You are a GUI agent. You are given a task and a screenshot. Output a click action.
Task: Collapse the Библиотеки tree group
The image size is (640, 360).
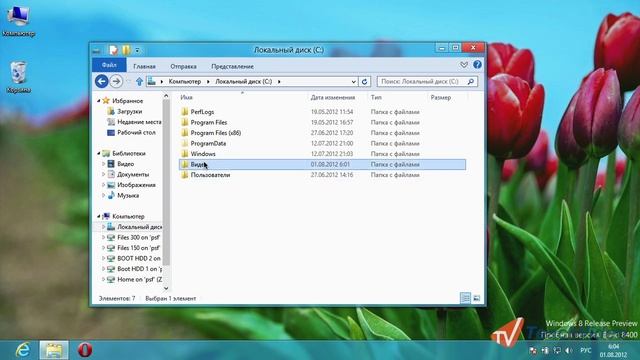99,153
